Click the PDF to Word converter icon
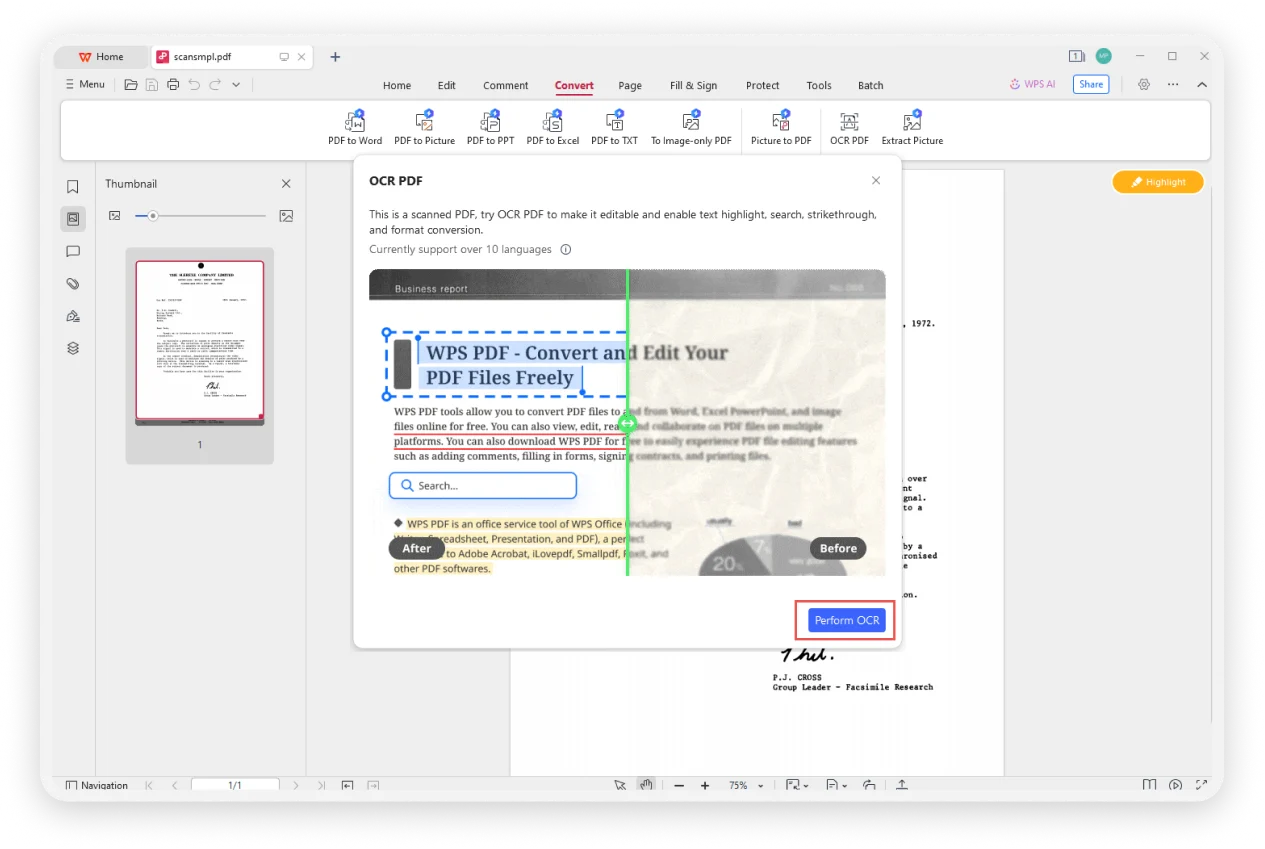This screenshot has width=1265, height=849. coord(355,128)
